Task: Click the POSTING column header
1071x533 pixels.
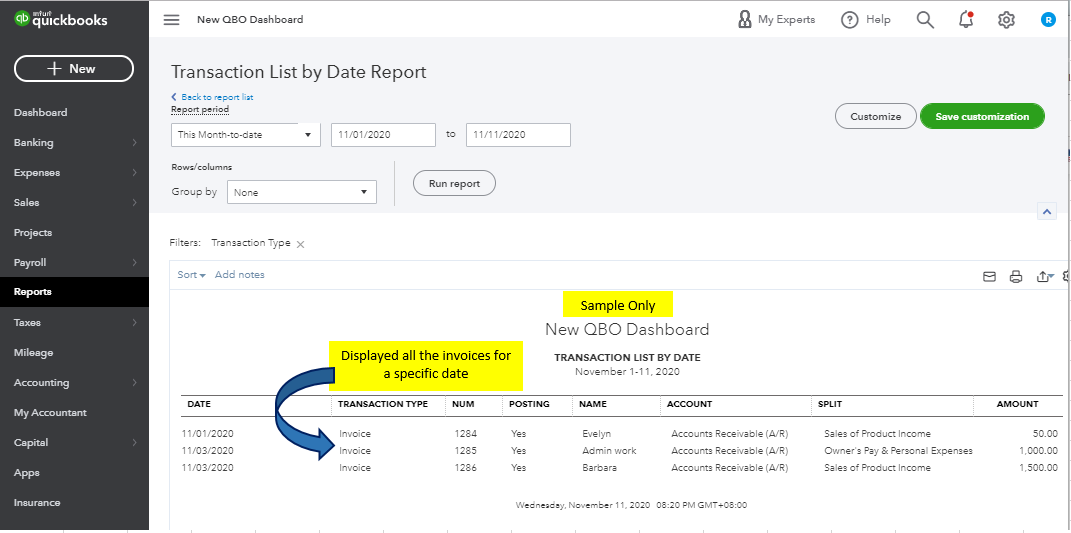Action: (x=529, y=404)
